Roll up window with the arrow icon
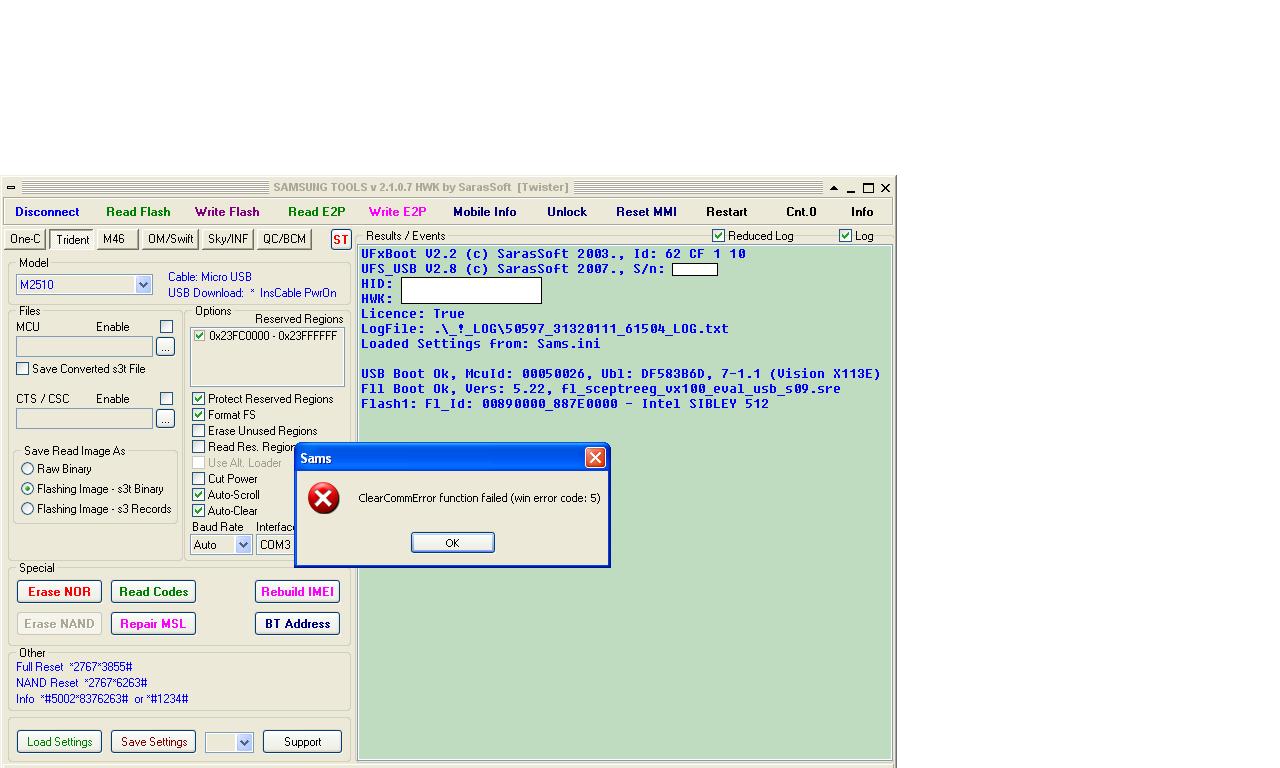The width and height of the screenshot is (1280, 768). 833,188
